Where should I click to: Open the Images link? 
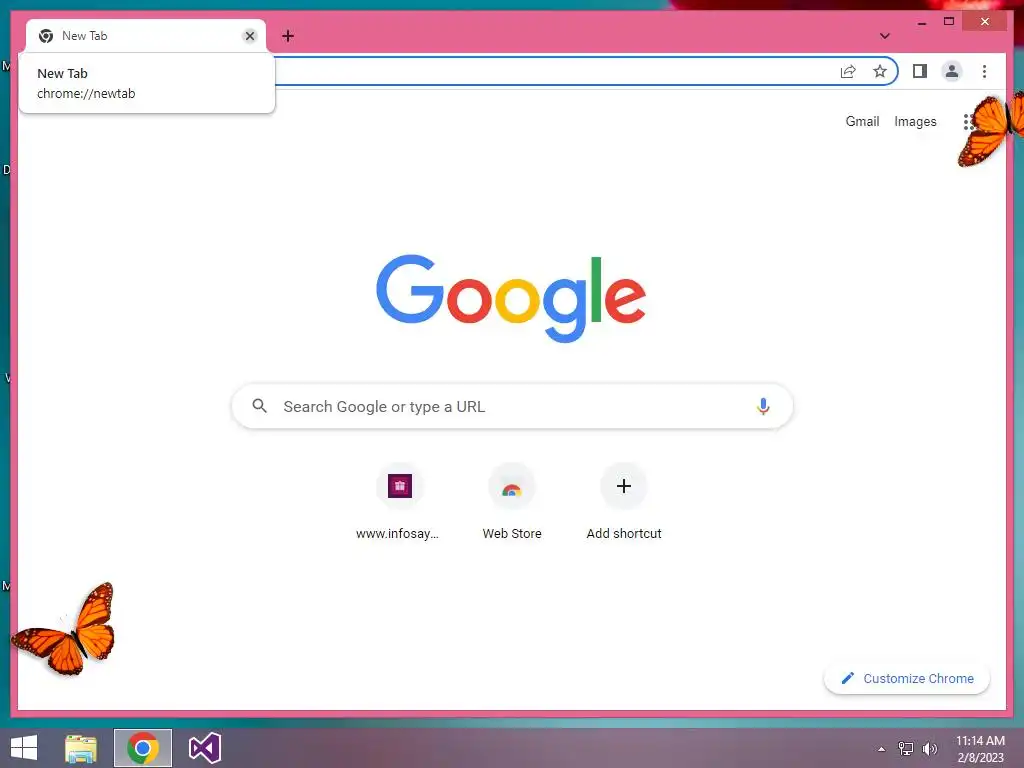click(915, 121)
